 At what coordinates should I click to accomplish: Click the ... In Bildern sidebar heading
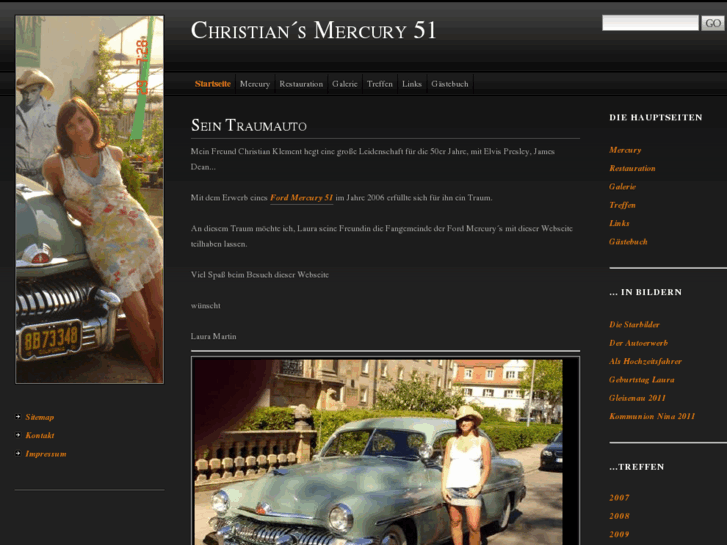click(x=645, y=292)
